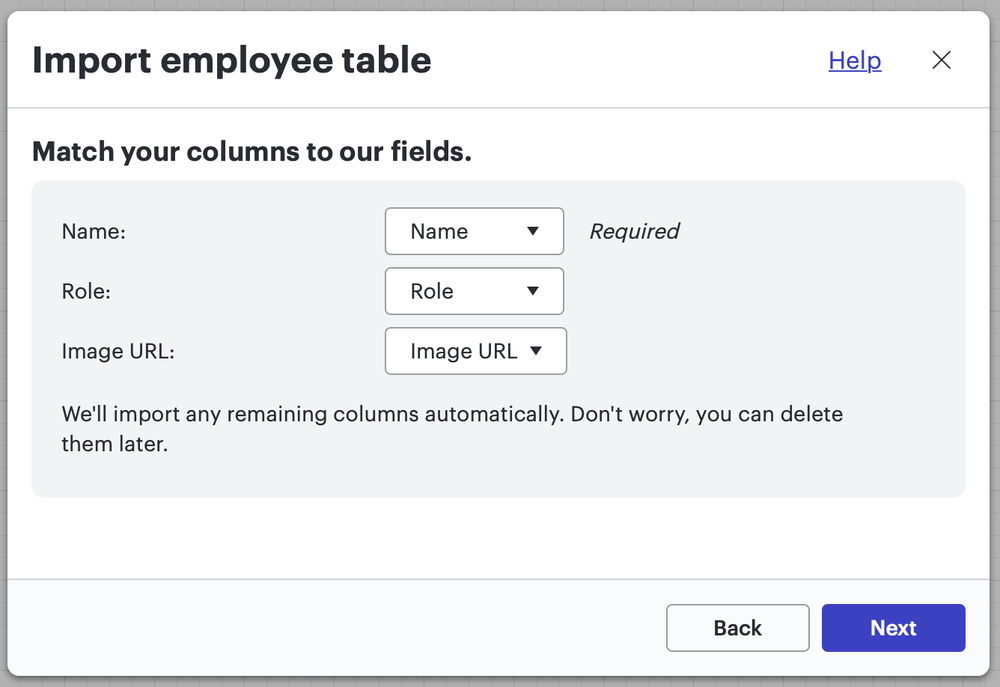Click the Import employee table heading
The width and height of the screenshot is (1000, 687).
232,60
